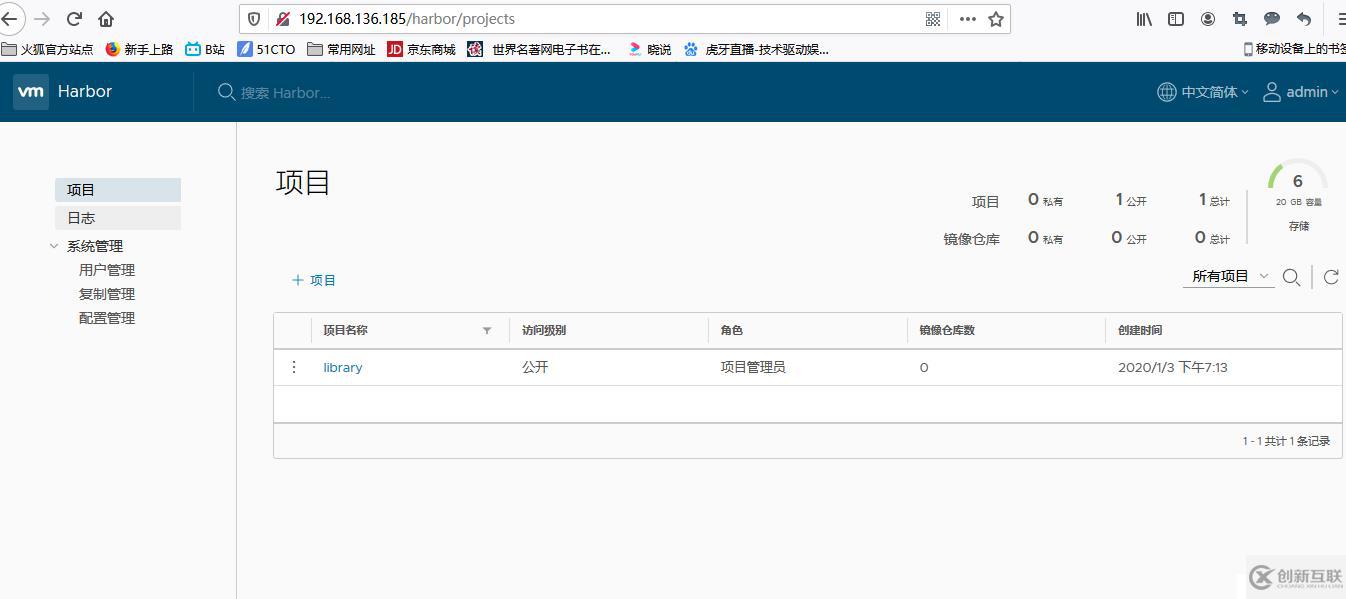
Task: Click inside the browser address bar
Action: pos(500,18)
